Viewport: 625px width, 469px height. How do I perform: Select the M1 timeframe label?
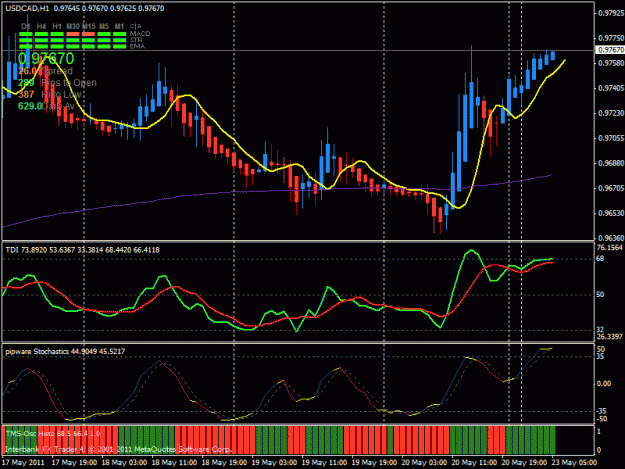pyautogui.click(x=119, y=26)
